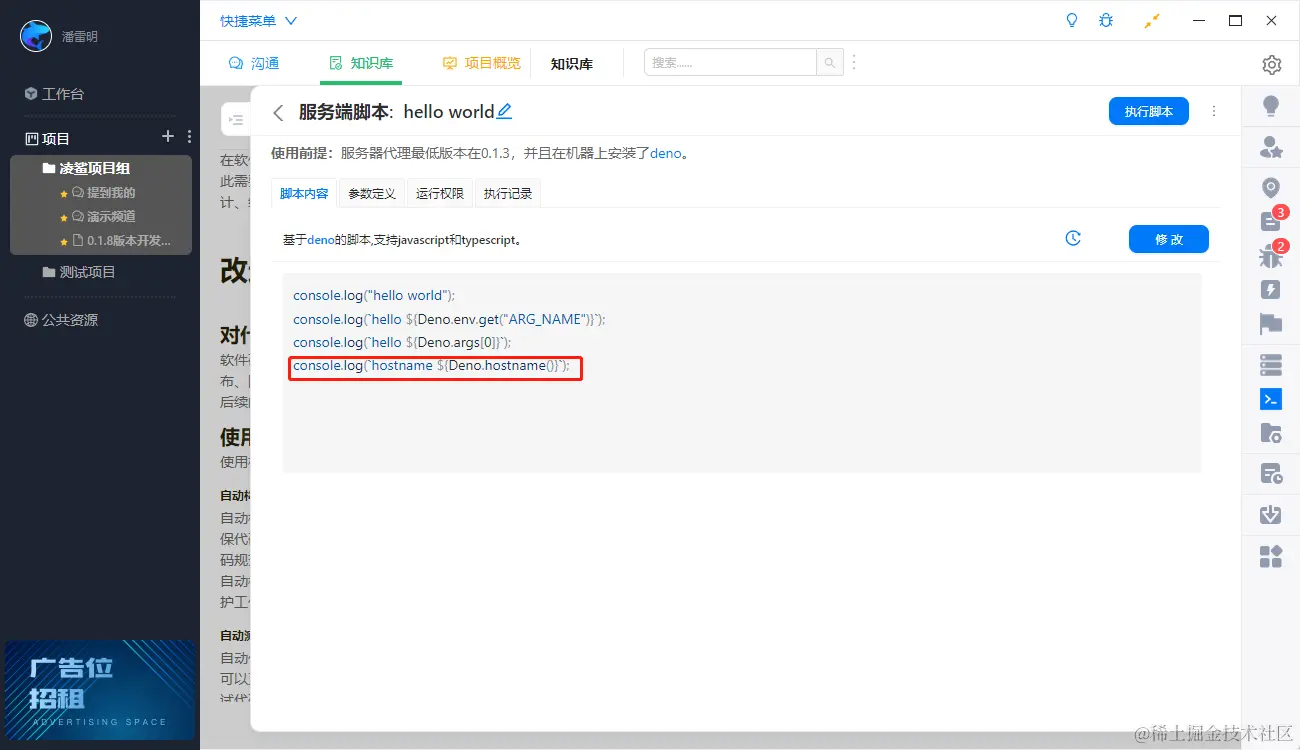The height and width of the screenshot is (750, 1300).
Task: Open the deno link in script description
Action: pos(321,240)
